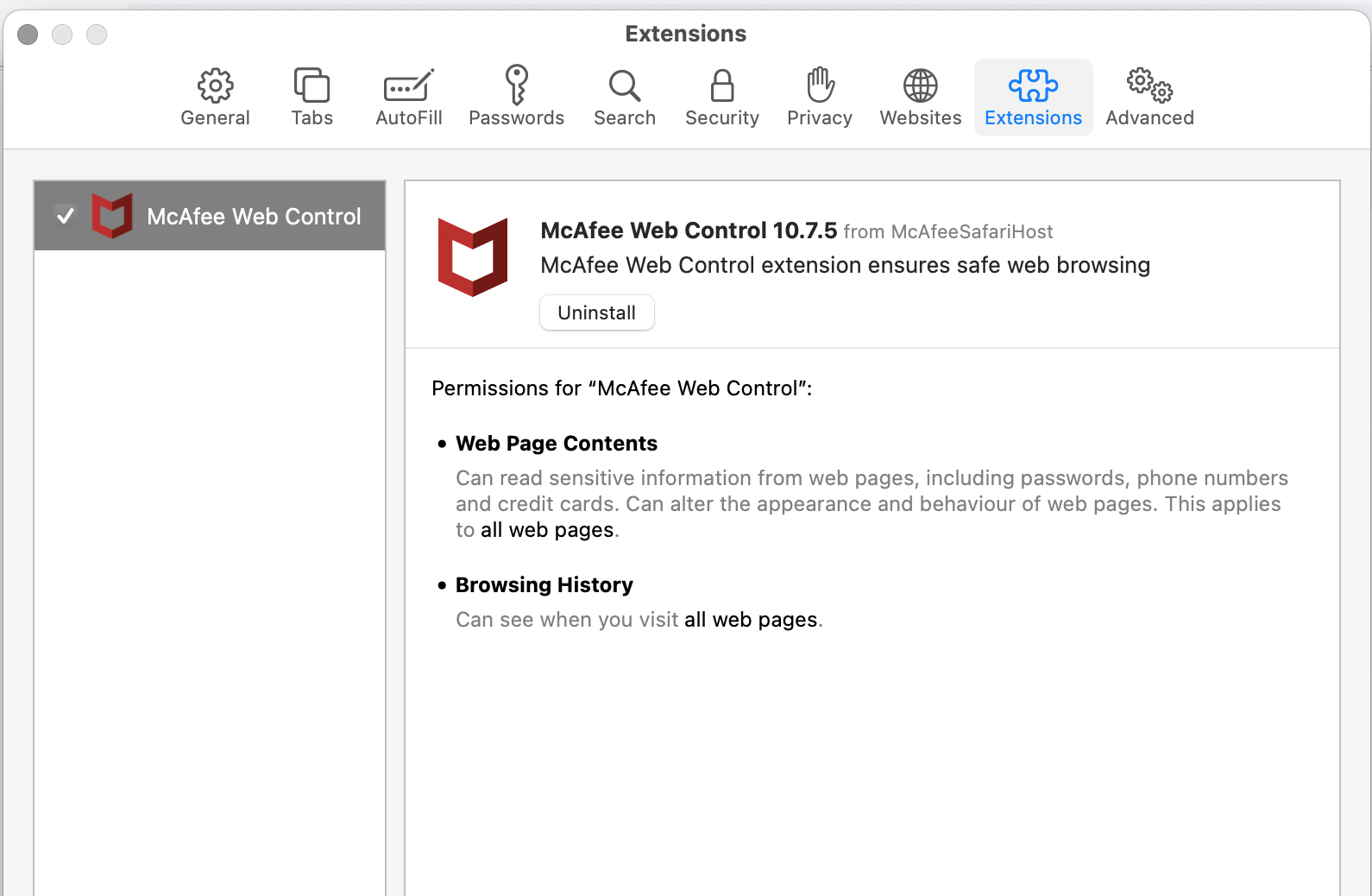1372x896 pixels.
Task: Click the "Web Page Contents" permission heading
Action: (557, 444)
